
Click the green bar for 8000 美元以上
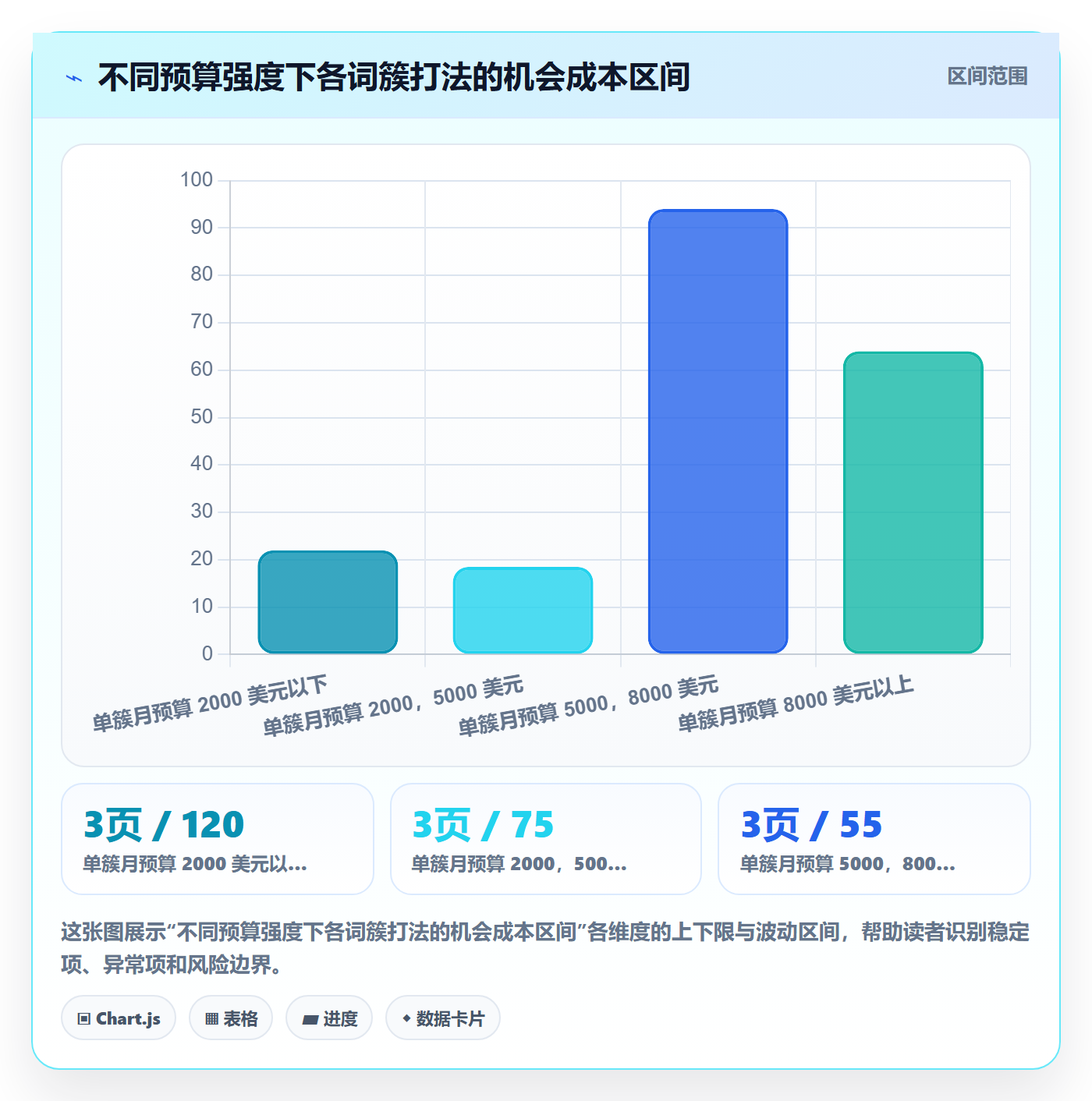913,503
